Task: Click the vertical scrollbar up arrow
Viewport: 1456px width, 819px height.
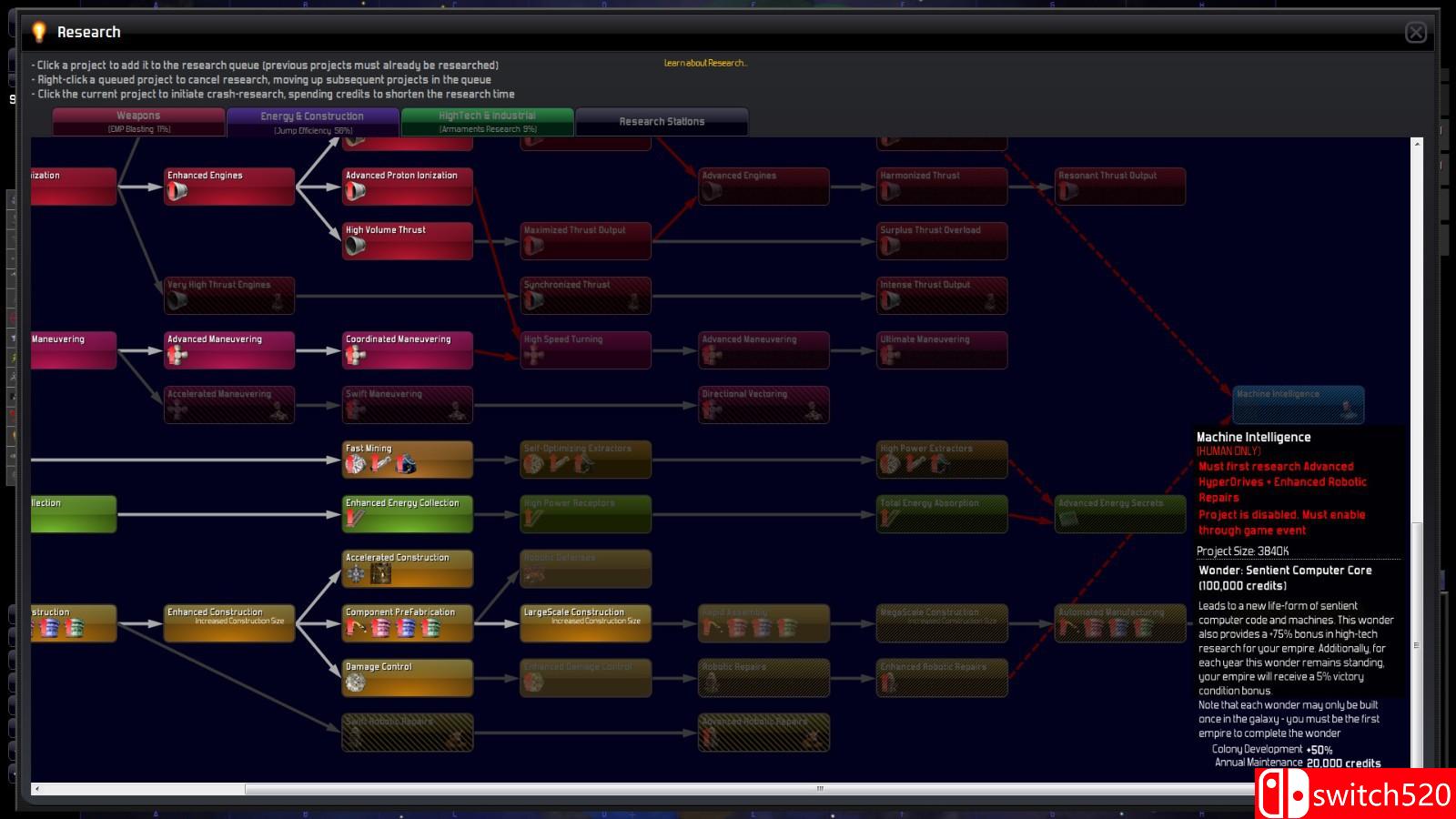Action: click(x=1416, y=144)
